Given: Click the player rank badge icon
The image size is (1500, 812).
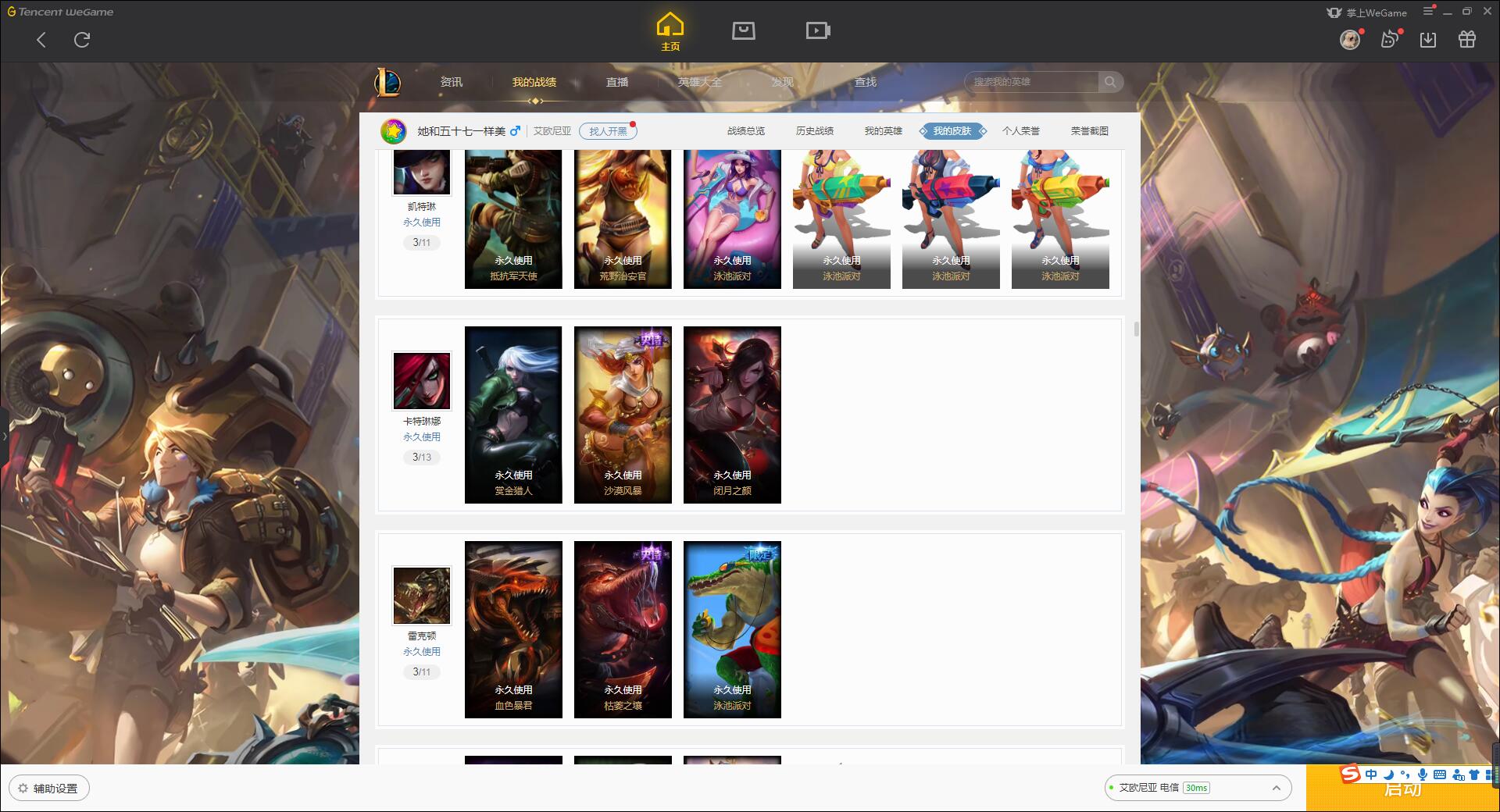Looking at the screenshot, I should tap(394, 131).
